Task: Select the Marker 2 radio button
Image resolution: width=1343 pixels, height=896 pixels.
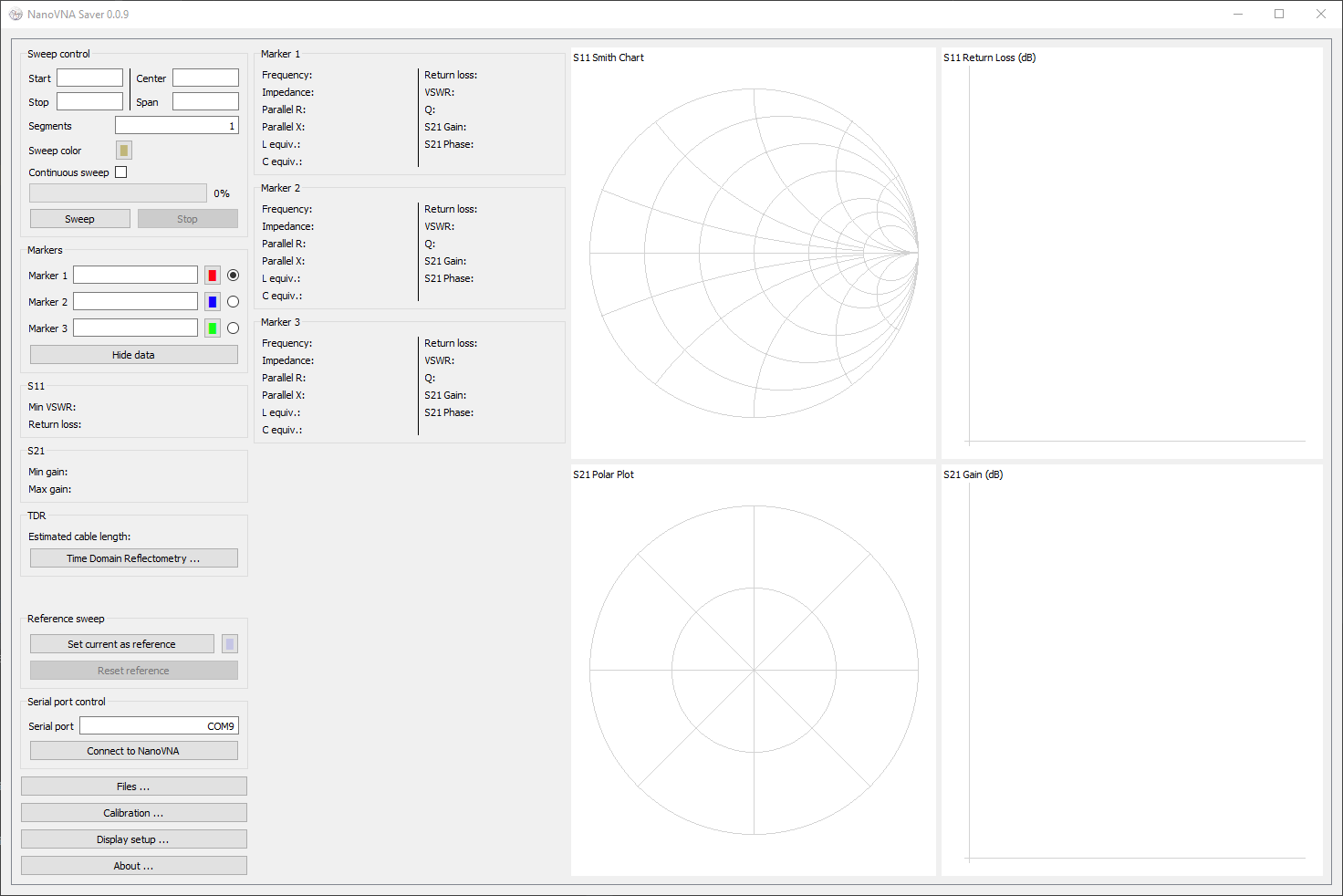Action: coord(234,302)
